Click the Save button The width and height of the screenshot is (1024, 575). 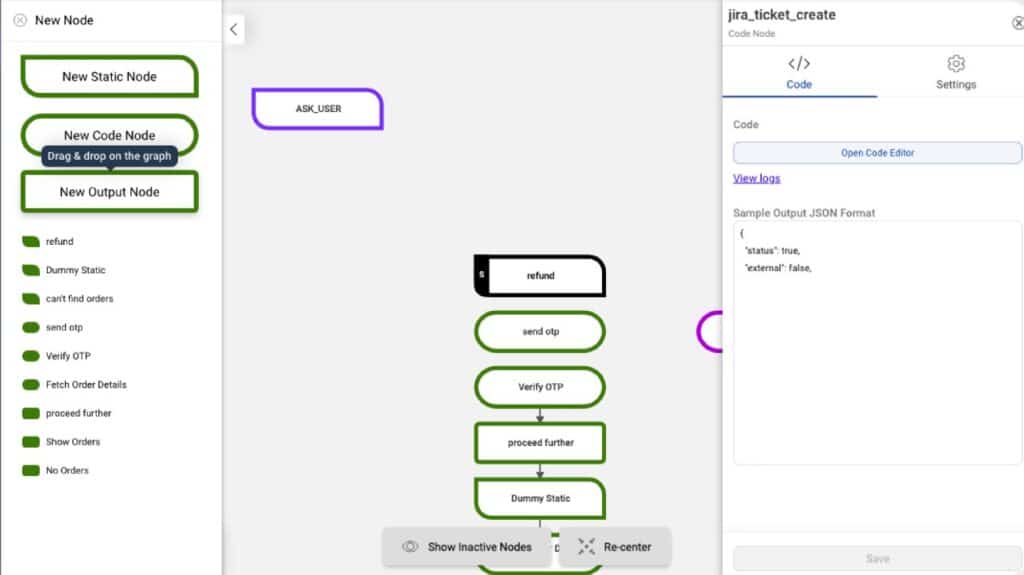877,559
